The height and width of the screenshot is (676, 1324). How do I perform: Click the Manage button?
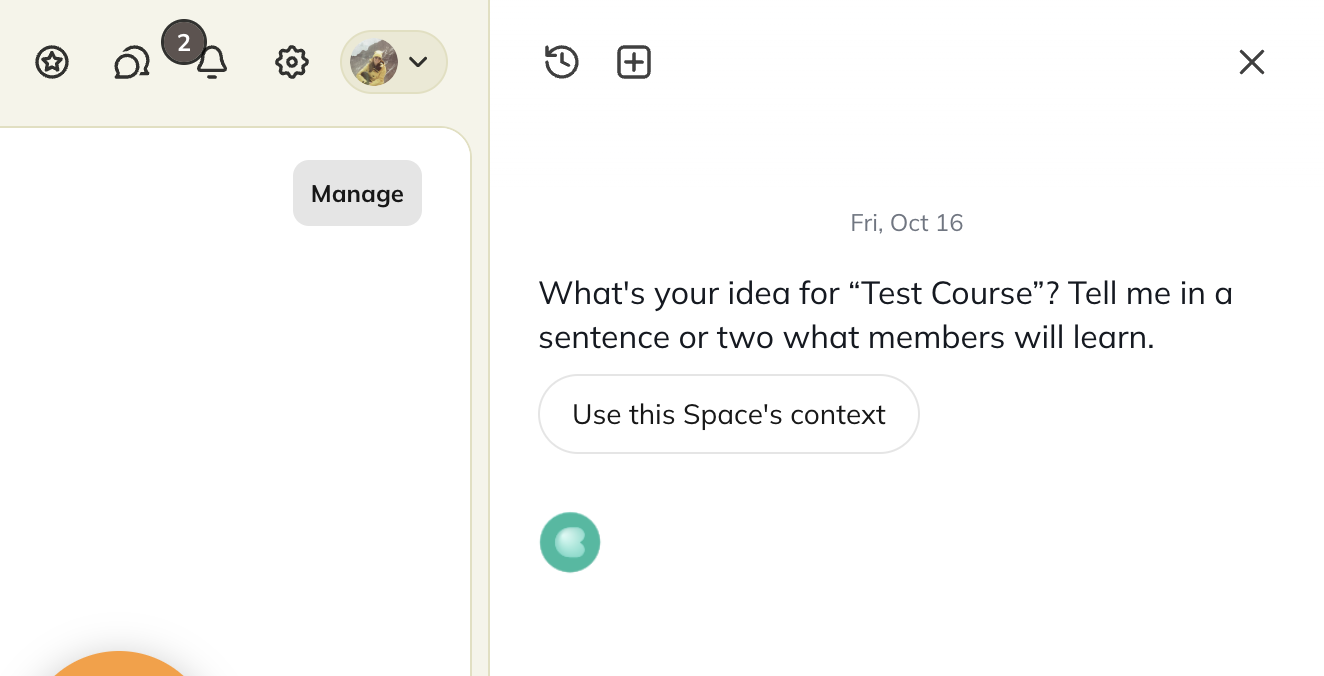coord(357,193)
